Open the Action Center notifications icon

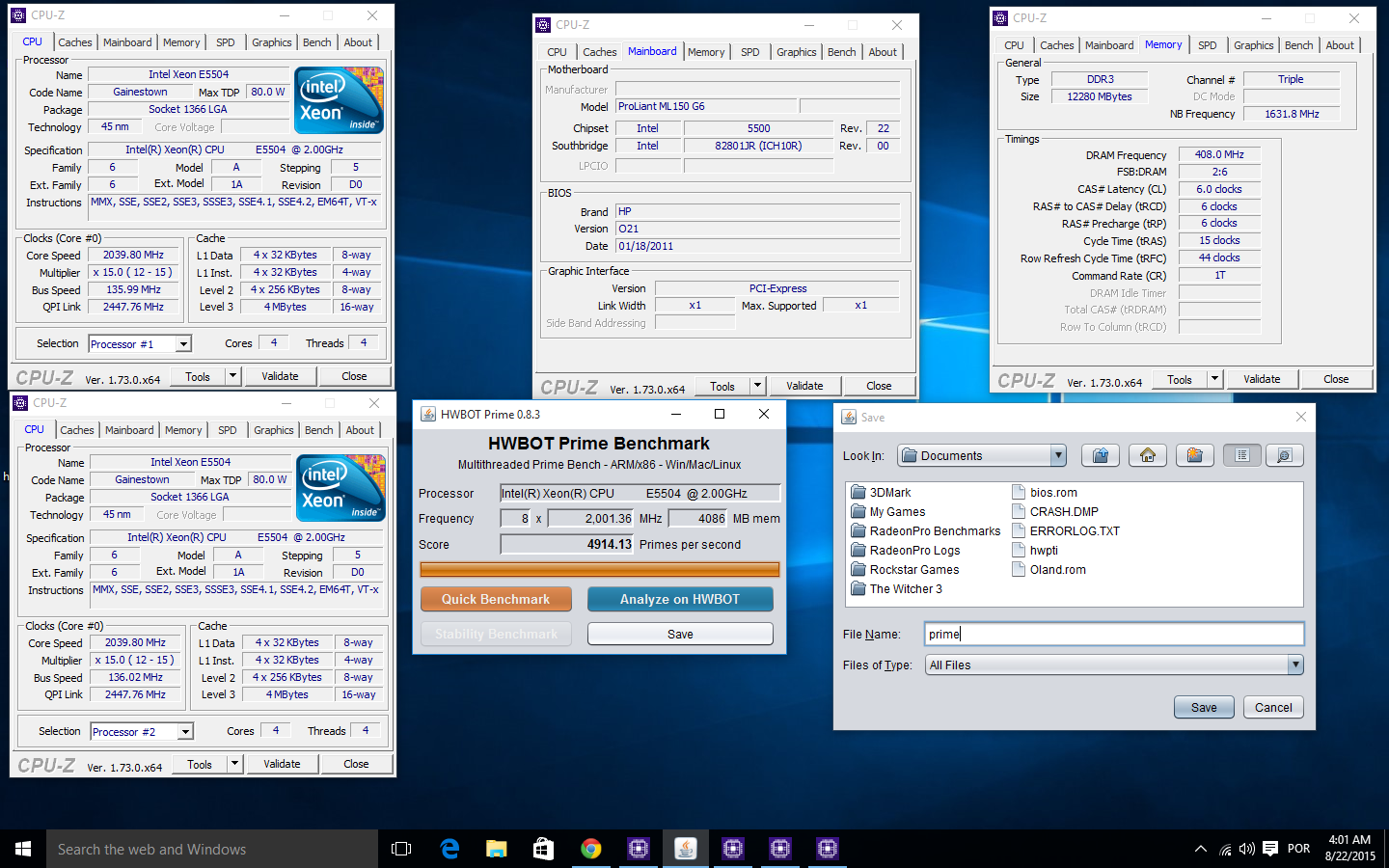click(1270, 849)
